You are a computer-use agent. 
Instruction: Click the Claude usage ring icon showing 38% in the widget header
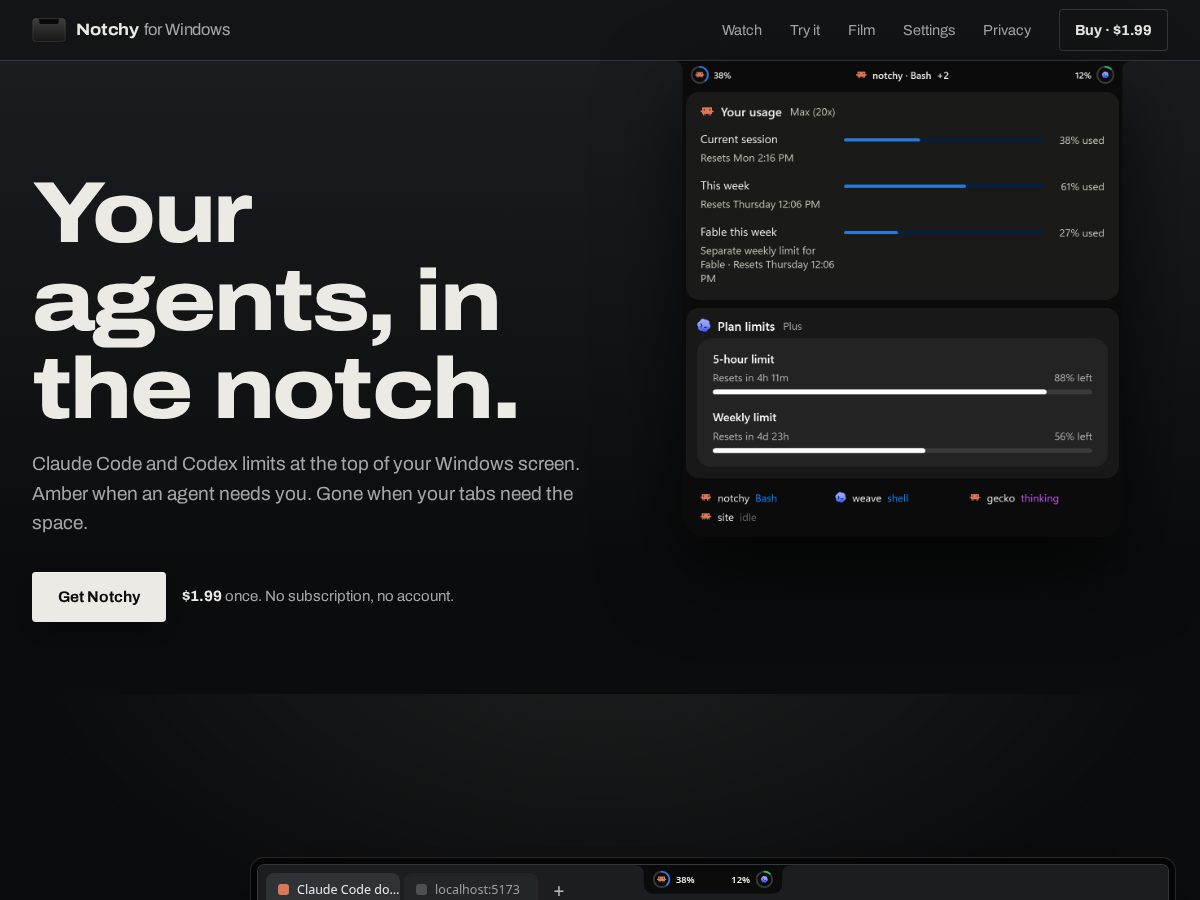point(700,75)
